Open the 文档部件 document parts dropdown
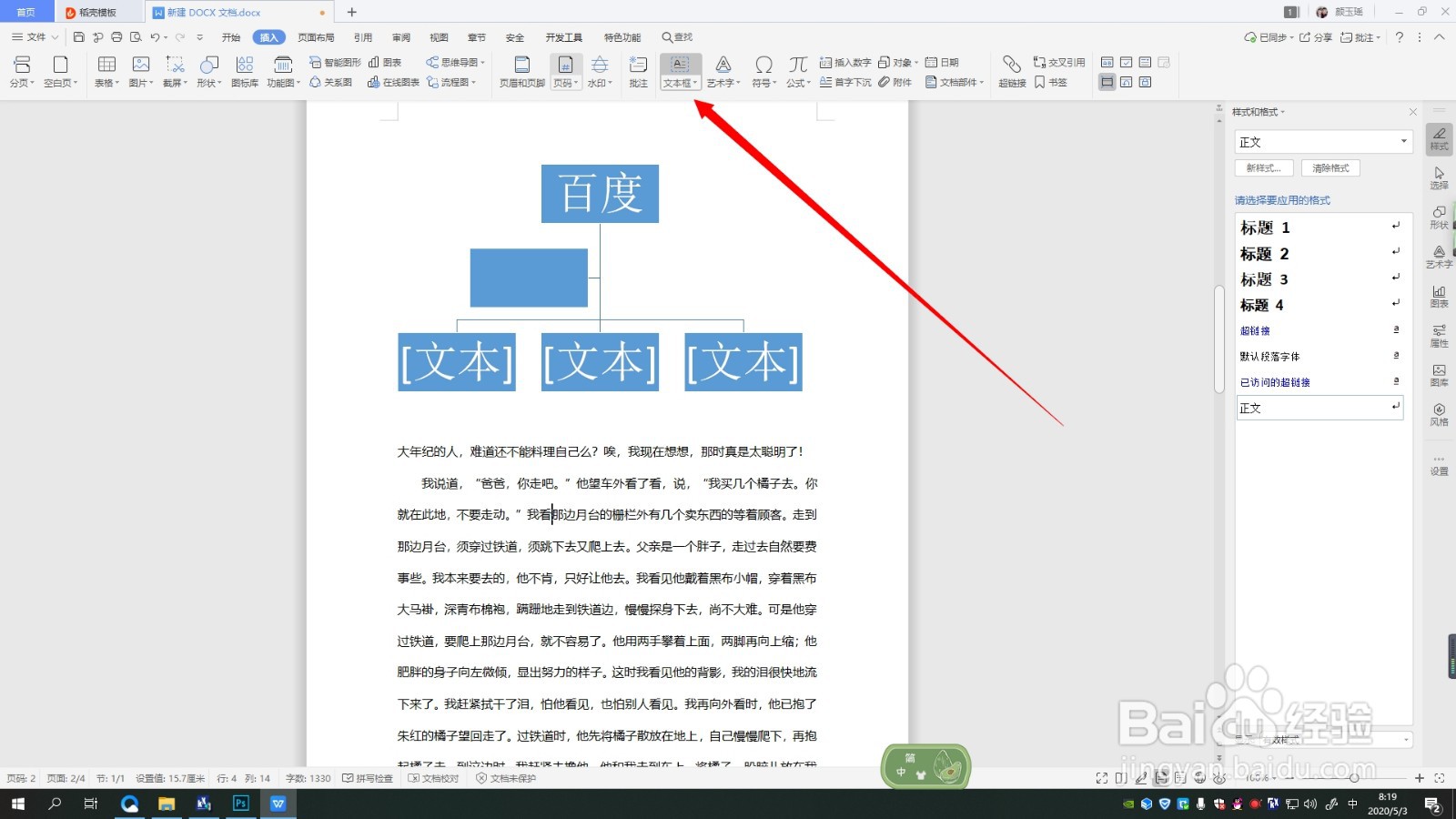Screen dimensions: 1456x819 [955, 82]
